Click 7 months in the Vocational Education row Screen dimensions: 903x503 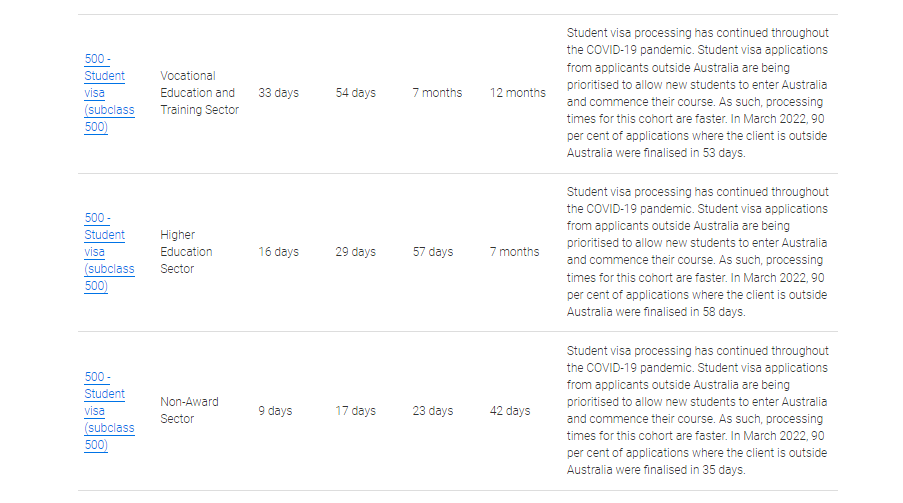click(437, 93)
